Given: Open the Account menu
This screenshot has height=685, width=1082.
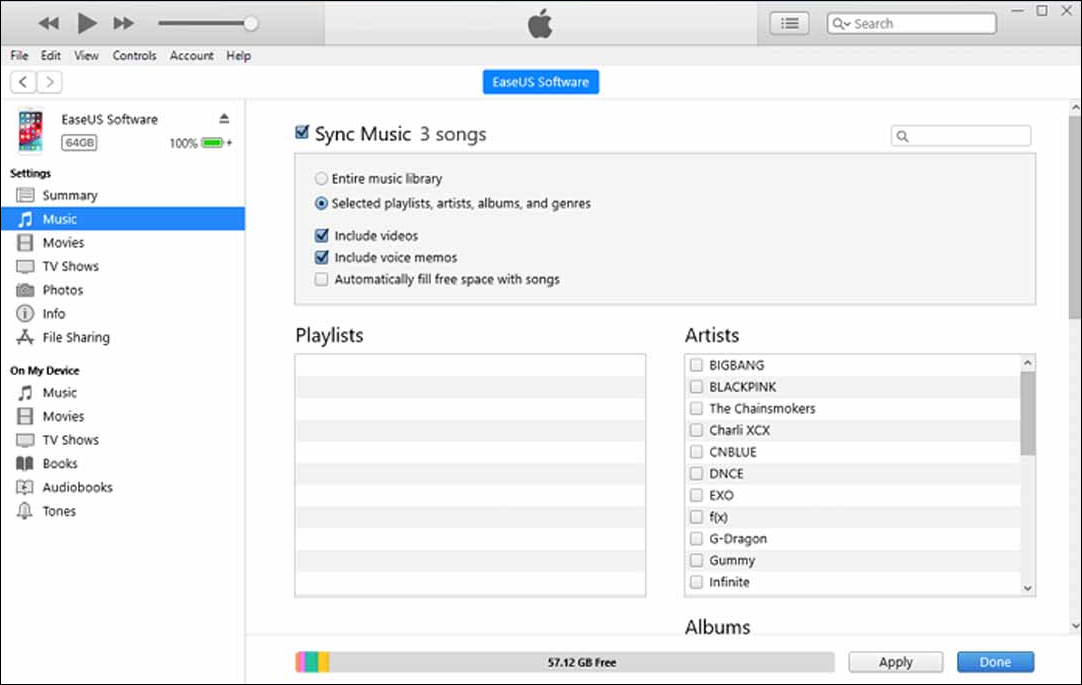Looking at the screenshot, I should [x=191, y=56].
